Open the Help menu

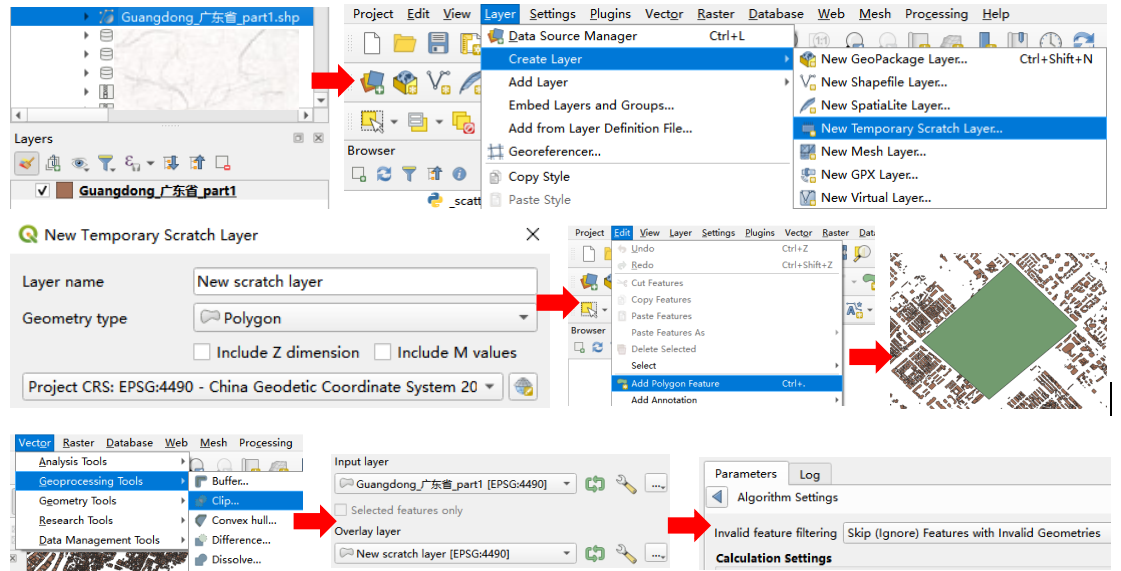point(995,14)
